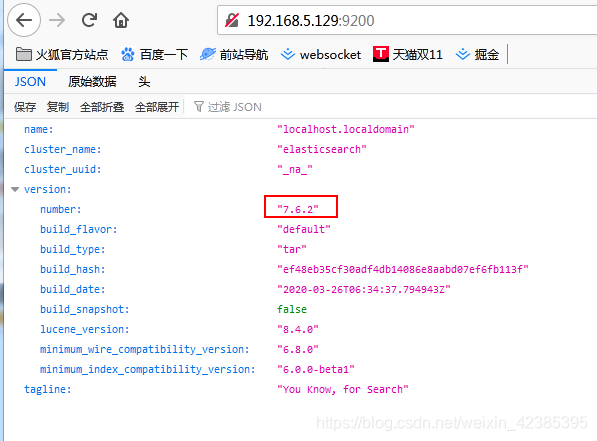
Task: Select the lucene_version key
Action: pyautogui.click(x=85, y=329)
